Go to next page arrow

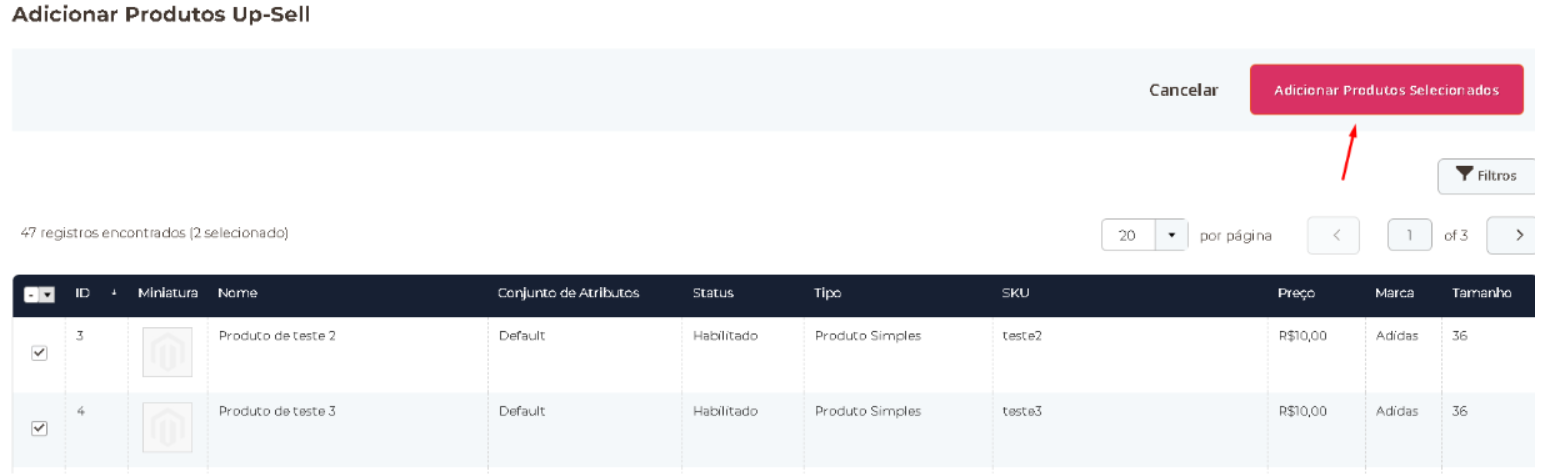(x=1518, y=236)
